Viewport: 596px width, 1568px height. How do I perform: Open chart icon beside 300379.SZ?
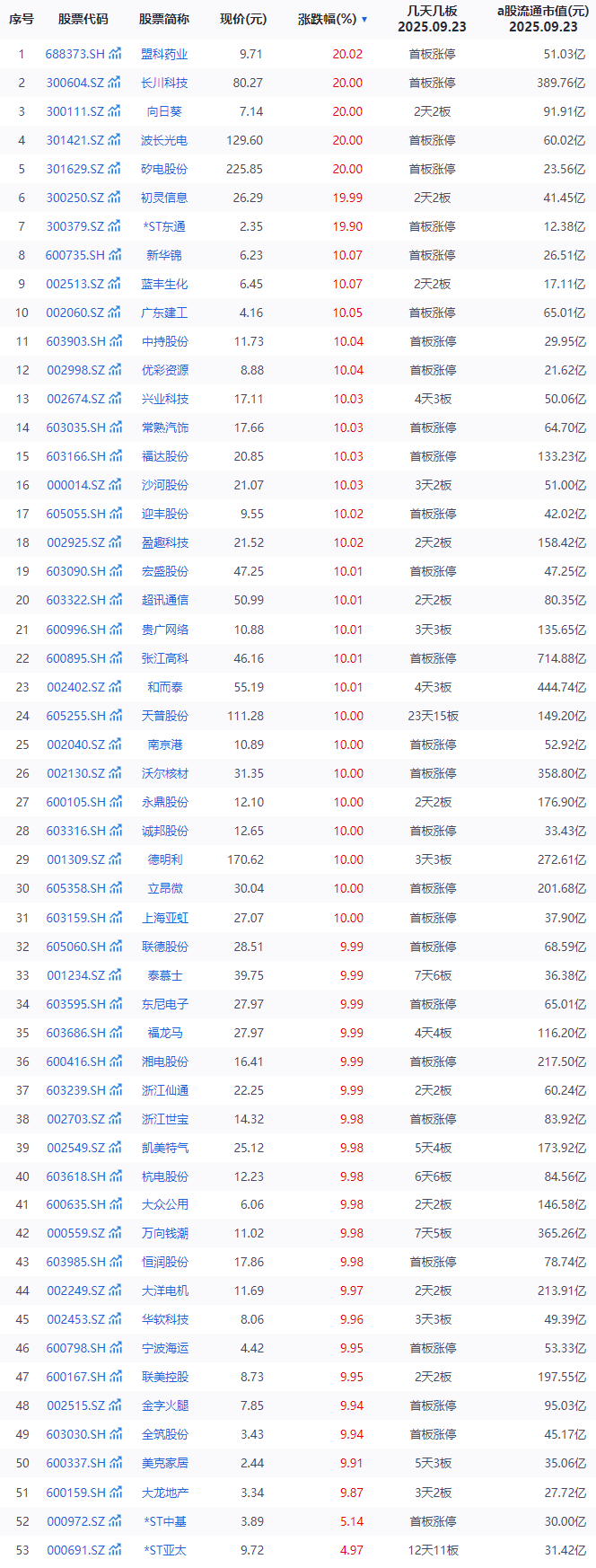114,226
